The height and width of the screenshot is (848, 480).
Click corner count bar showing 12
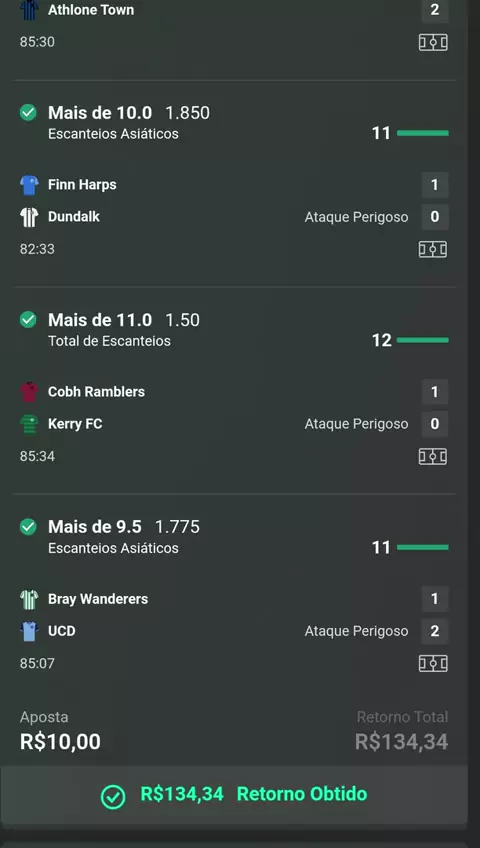tap(423, 340)
